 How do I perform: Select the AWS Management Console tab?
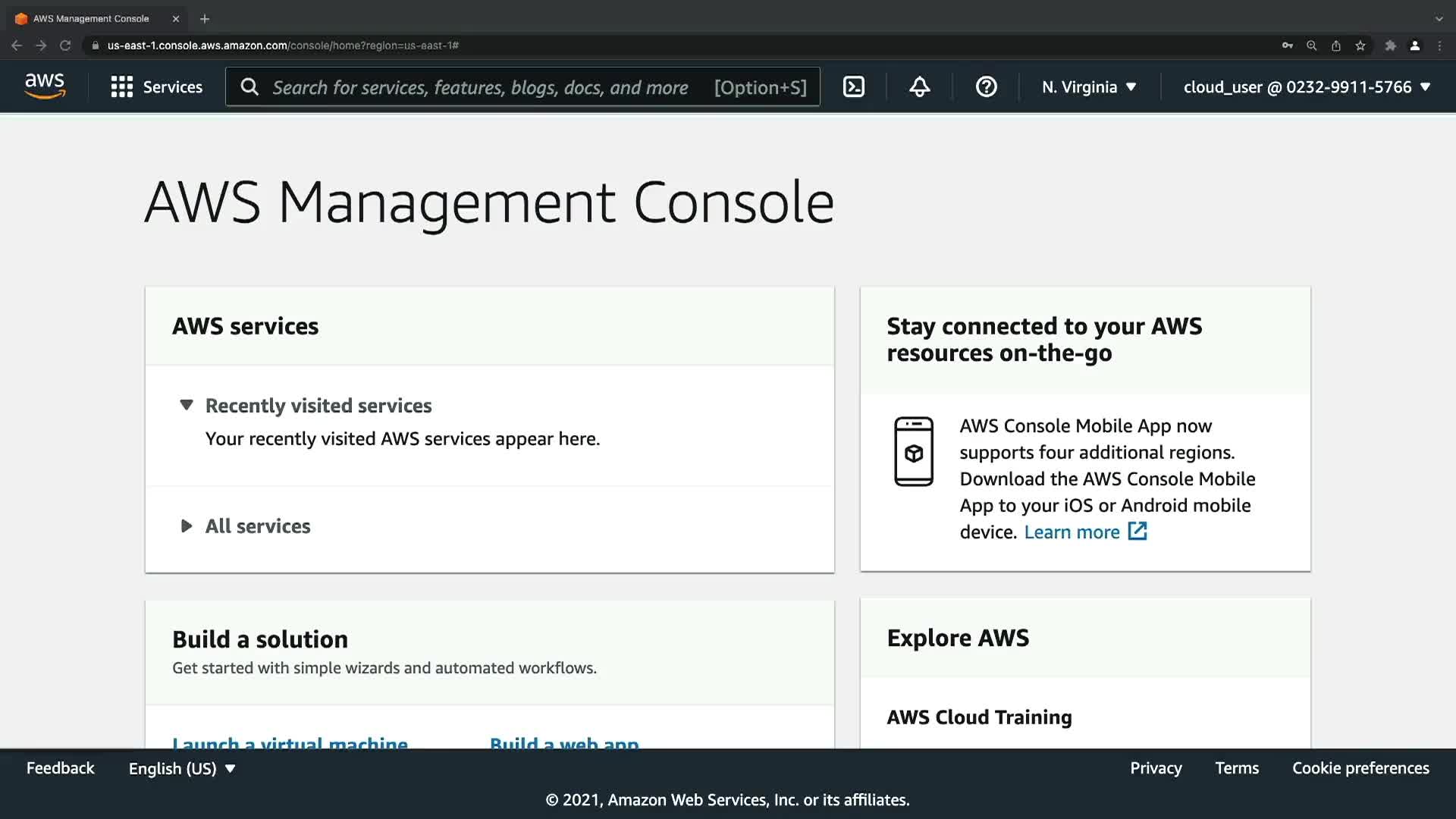[x=91, y=19]
